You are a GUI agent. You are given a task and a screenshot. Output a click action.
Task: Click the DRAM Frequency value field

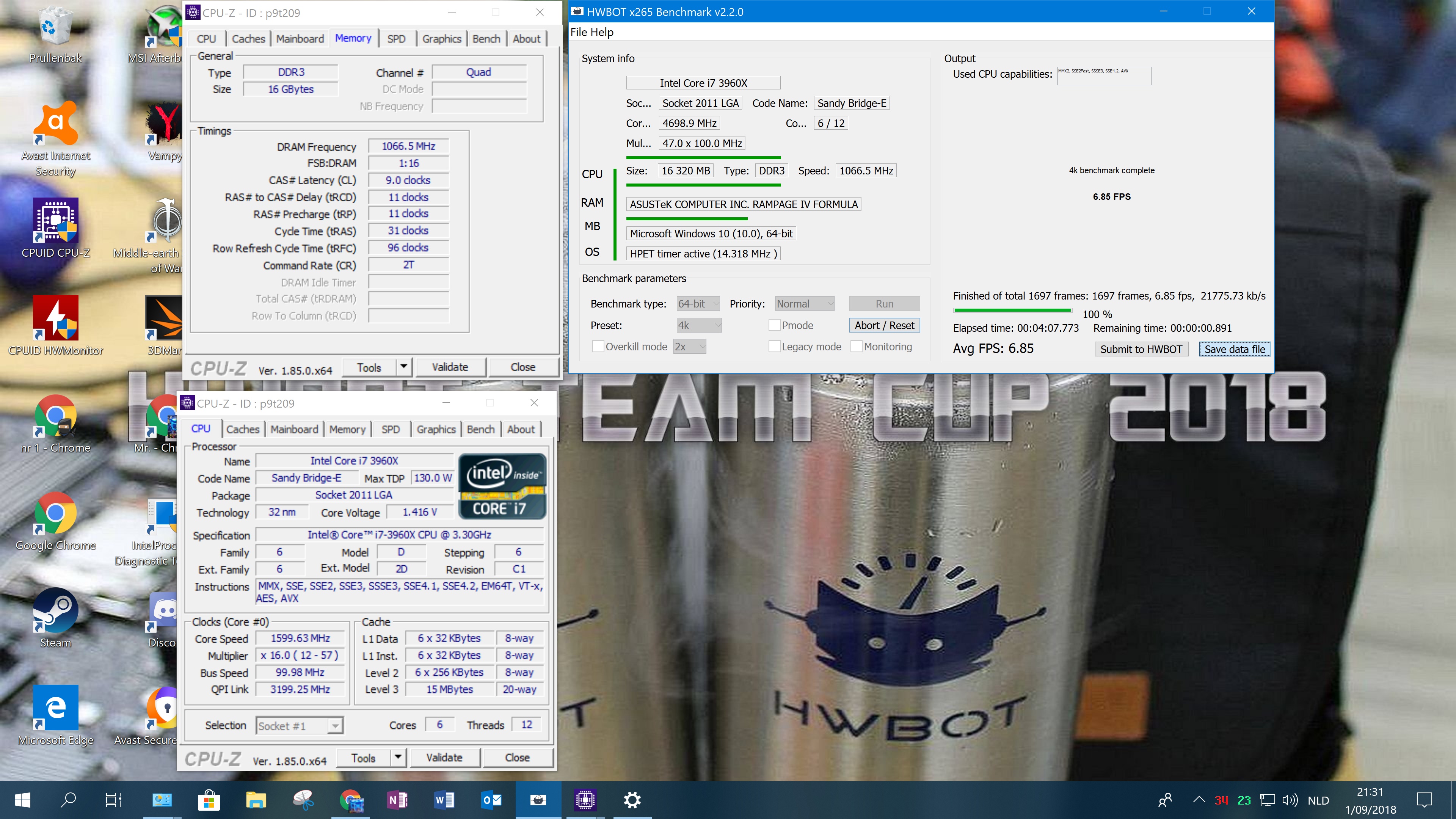pos(408,146)
